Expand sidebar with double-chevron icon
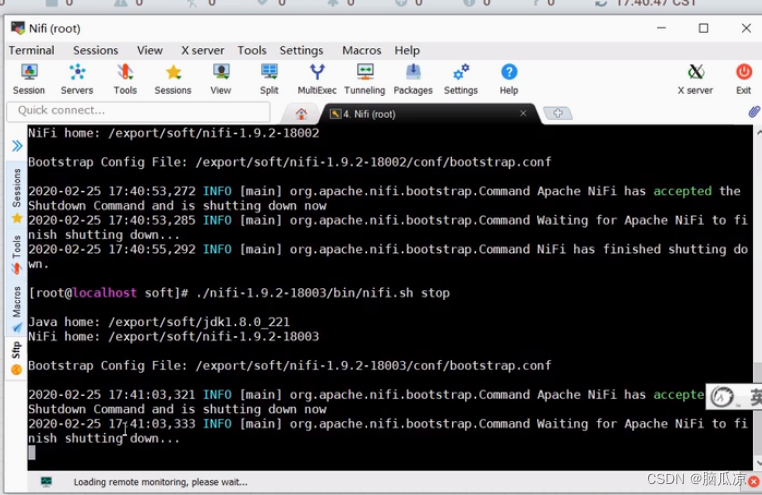This screenshot has height=495, width=762. [x=17, y=146]
